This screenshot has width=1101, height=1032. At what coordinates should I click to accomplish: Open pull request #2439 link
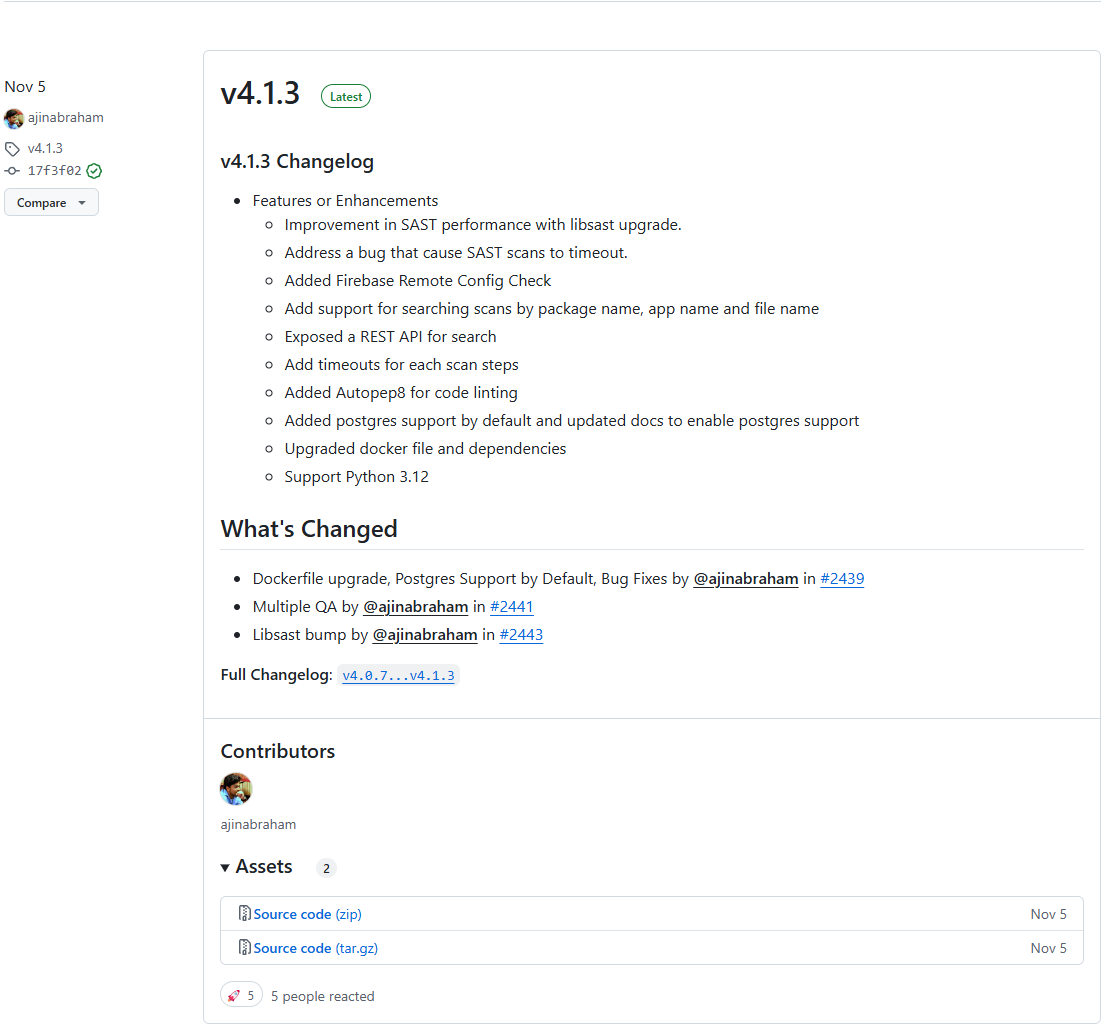842,578
